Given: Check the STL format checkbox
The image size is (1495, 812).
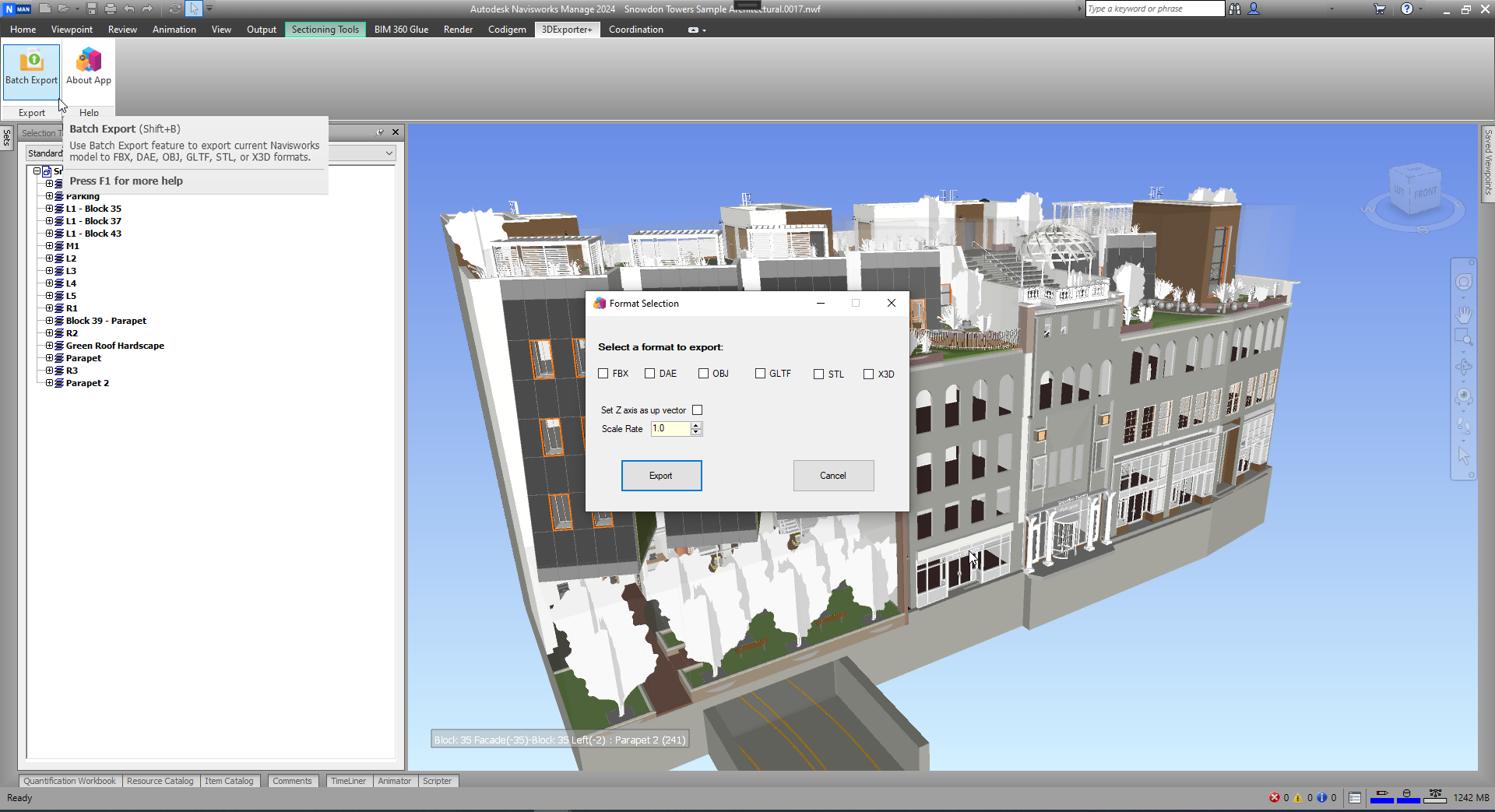Looking at the screenshot, I should (818, 374).
